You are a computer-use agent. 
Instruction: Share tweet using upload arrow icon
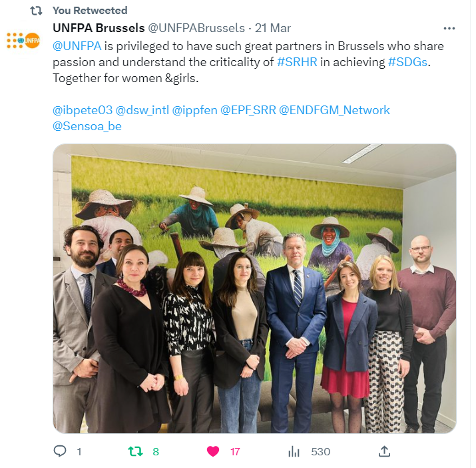[384, 451]
